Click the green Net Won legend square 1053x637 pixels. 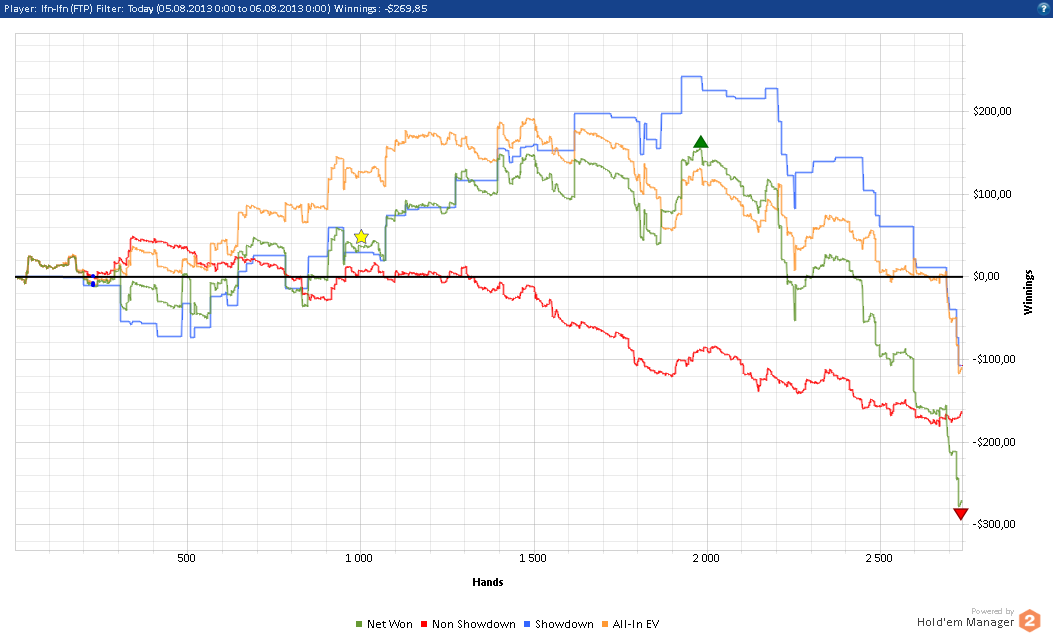tap(360, 625)
